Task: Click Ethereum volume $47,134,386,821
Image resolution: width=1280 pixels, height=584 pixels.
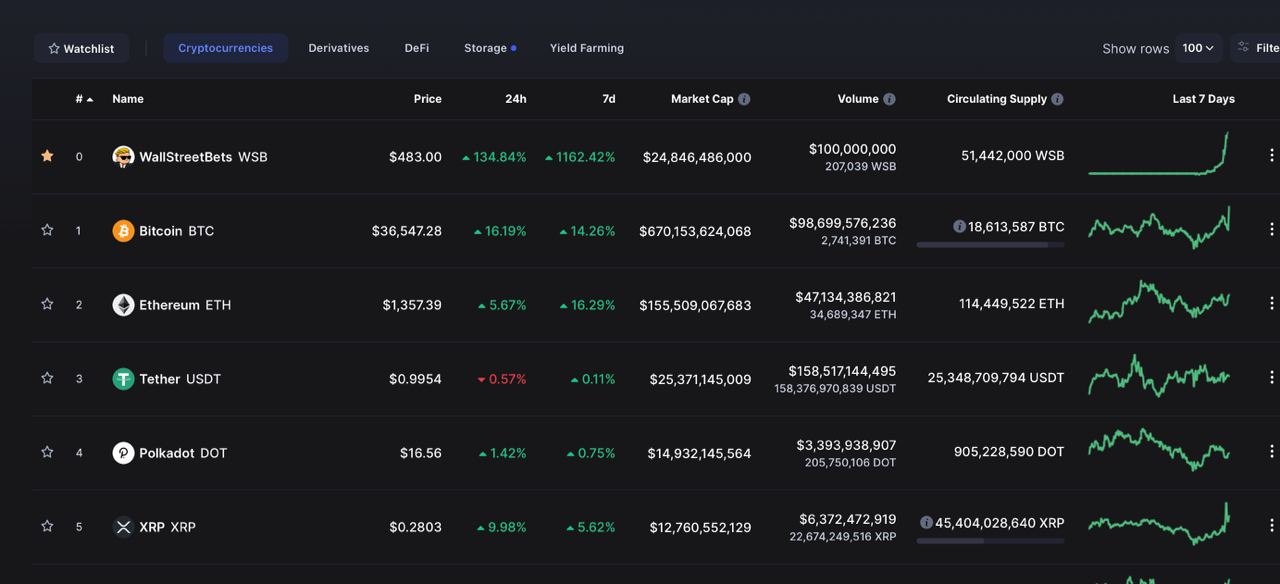Action: [846, 297]
